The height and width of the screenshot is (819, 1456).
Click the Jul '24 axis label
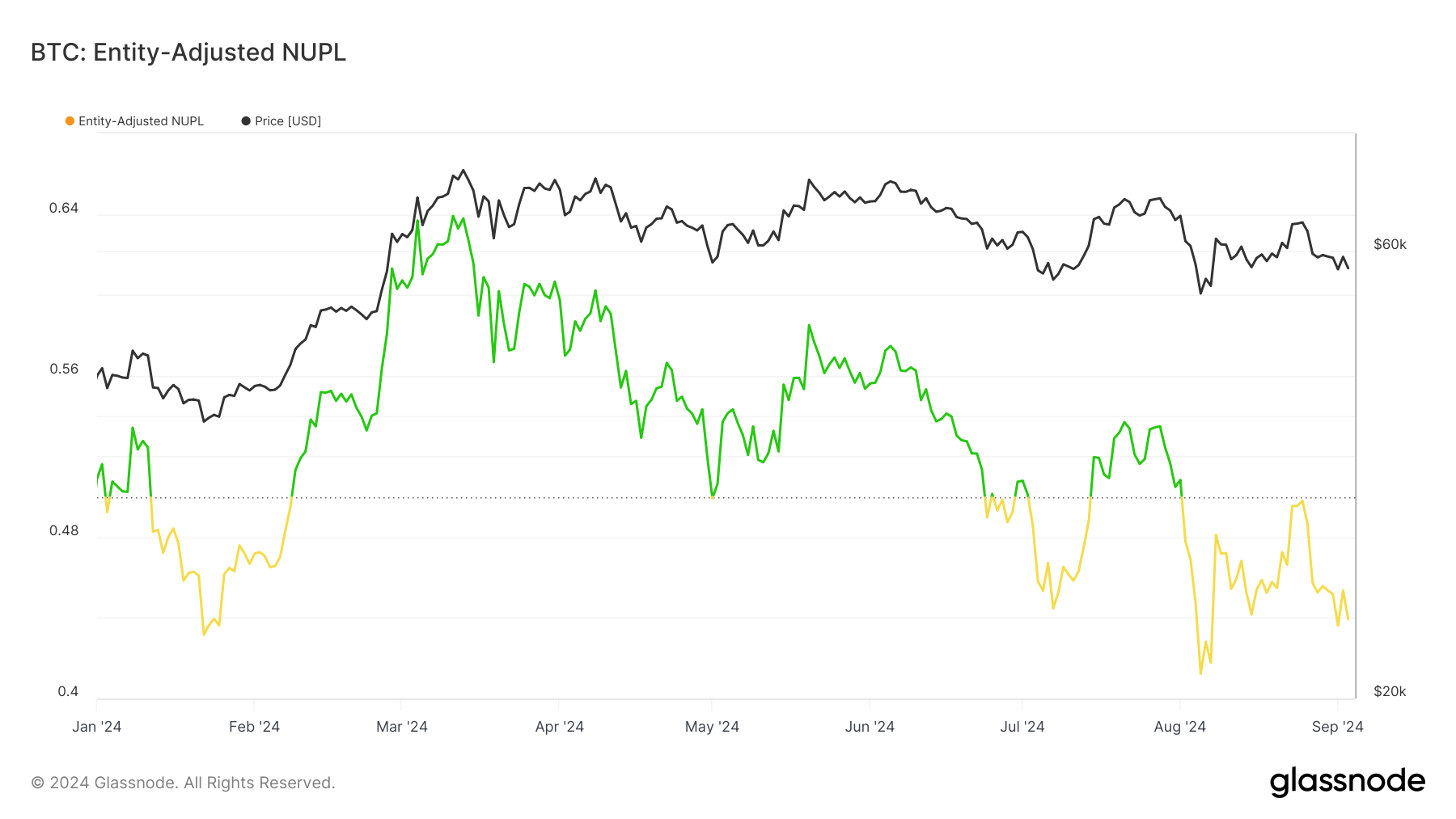coord(1022,727)
